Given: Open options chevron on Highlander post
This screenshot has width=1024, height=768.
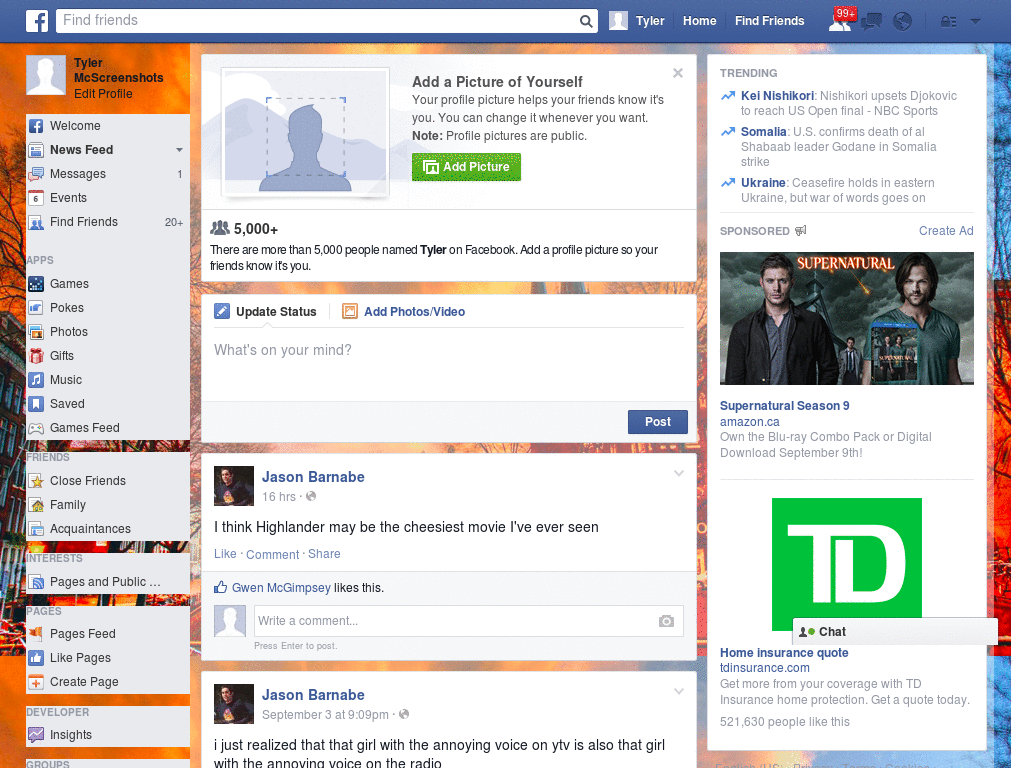Looking at the screenshot, I should click(679, 473).
